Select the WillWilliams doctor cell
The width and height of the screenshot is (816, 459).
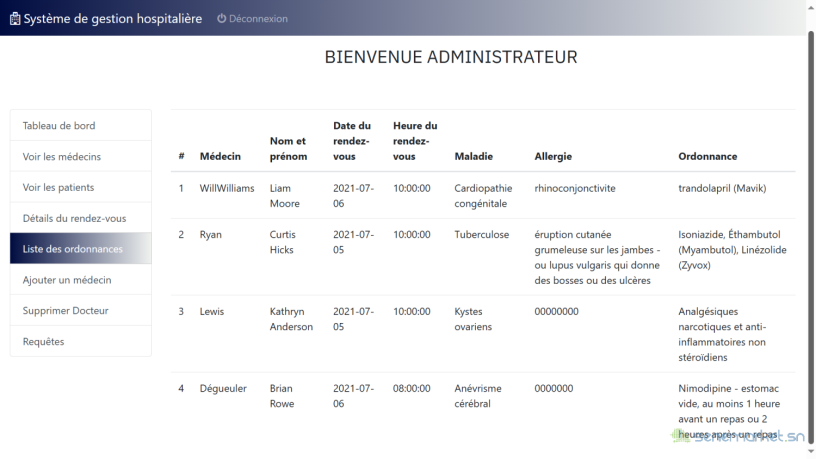click(227, 188)
